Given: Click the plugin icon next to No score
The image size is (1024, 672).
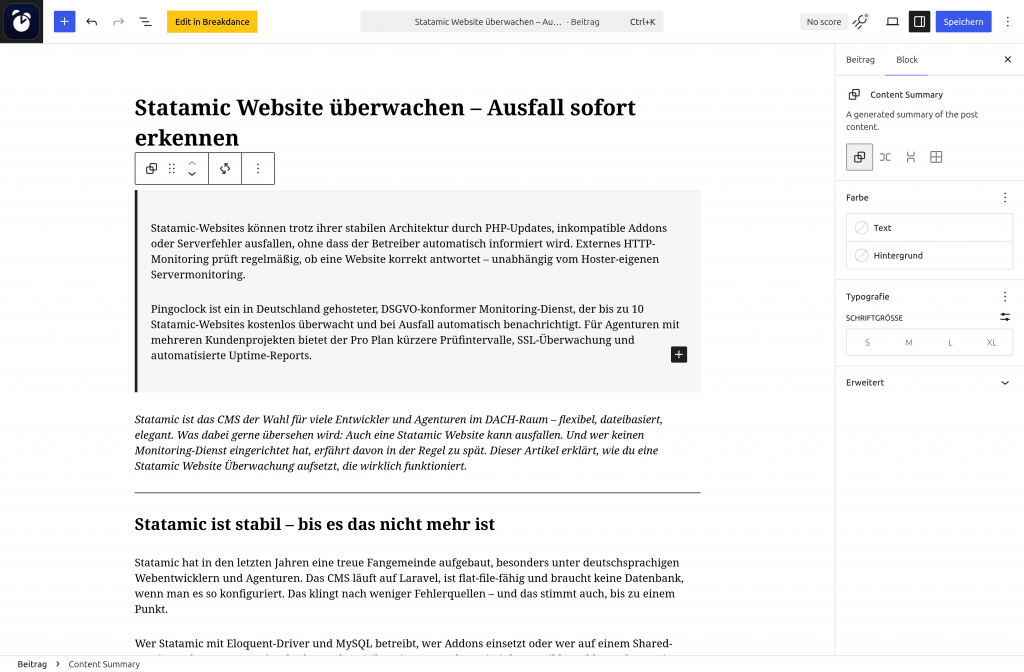Looking at the screenshot, I should click(x=861, y=22).
